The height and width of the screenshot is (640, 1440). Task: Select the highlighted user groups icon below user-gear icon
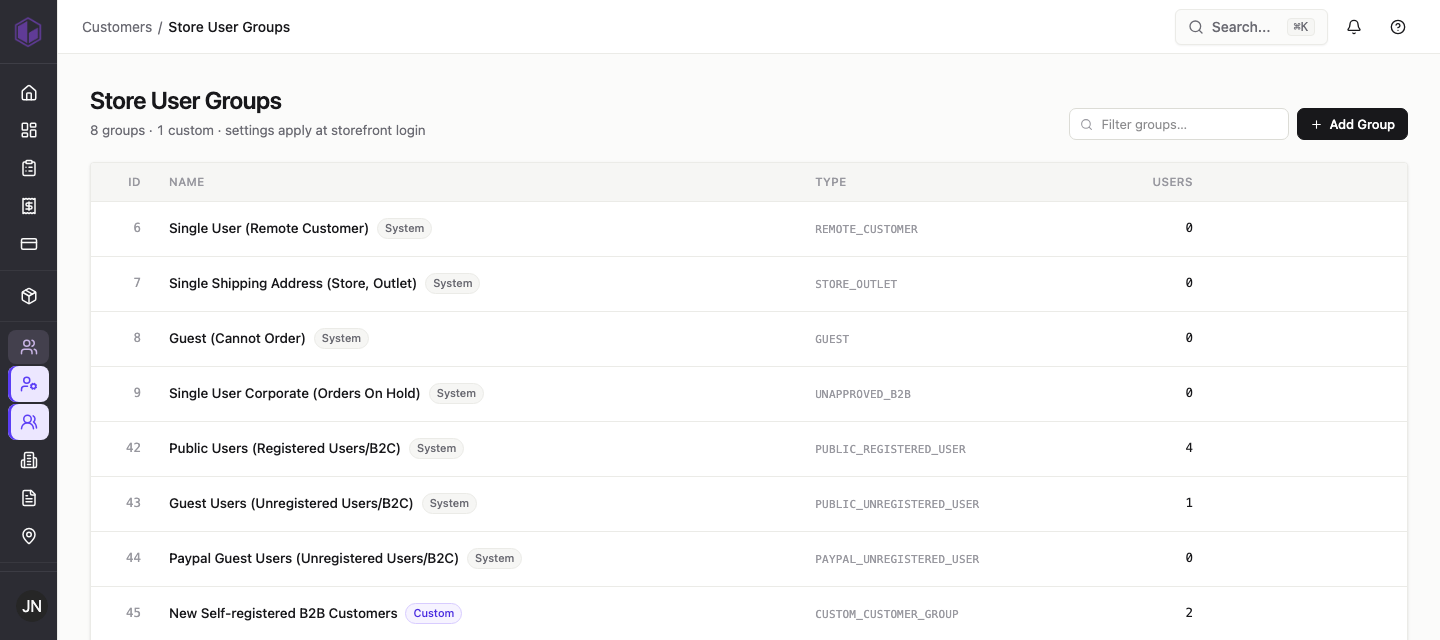29,422
